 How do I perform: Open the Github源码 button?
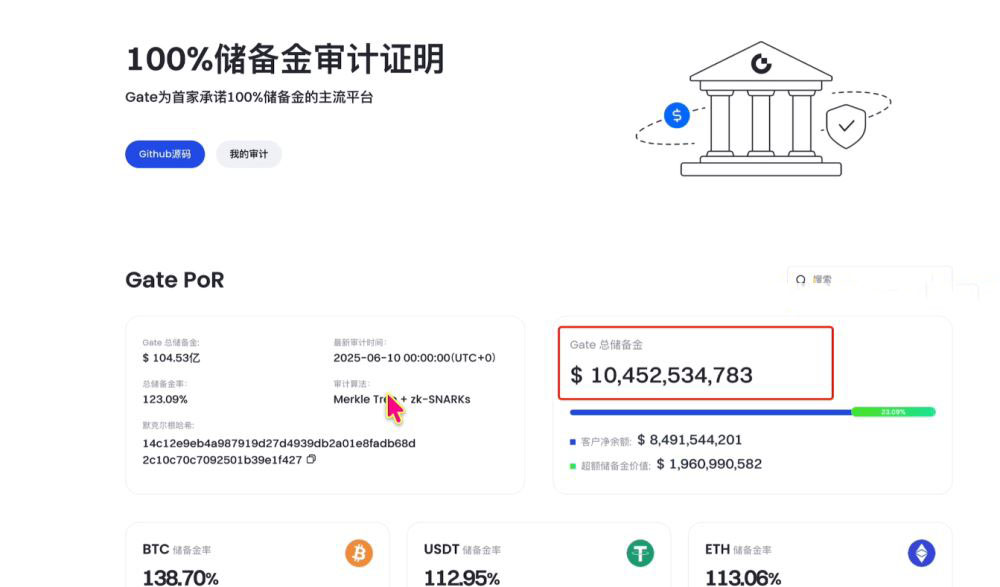point(164,154)
